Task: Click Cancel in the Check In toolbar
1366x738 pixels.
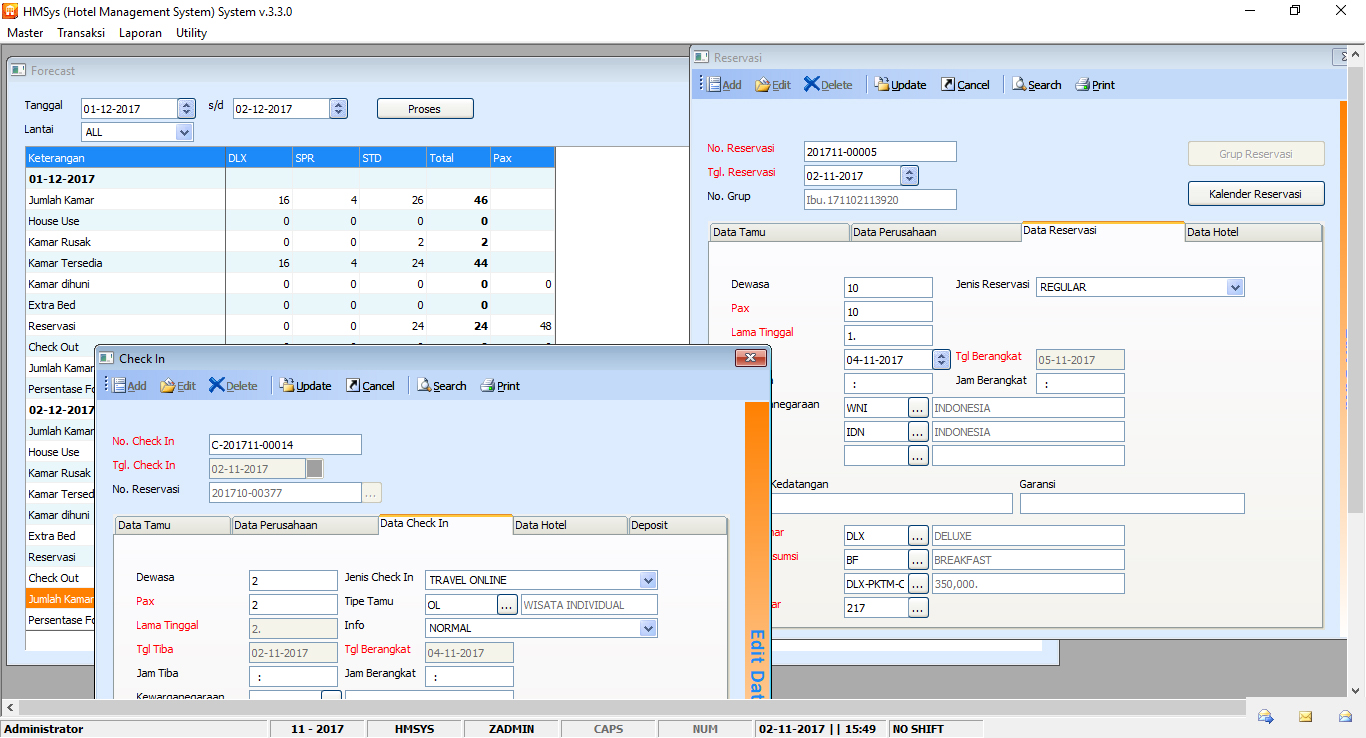Action: coord(370,386)
